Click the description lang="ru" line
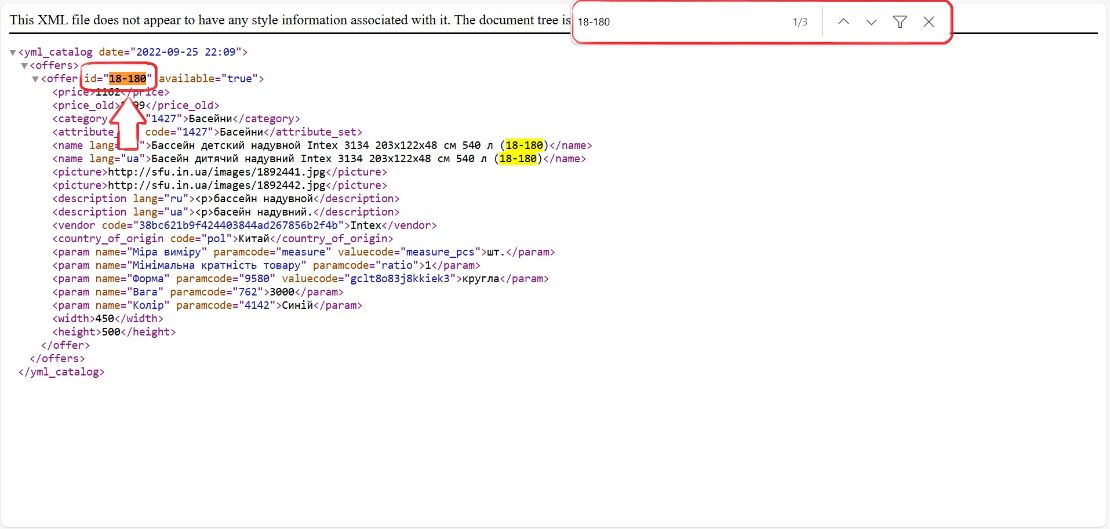 (x=225, y=198)
